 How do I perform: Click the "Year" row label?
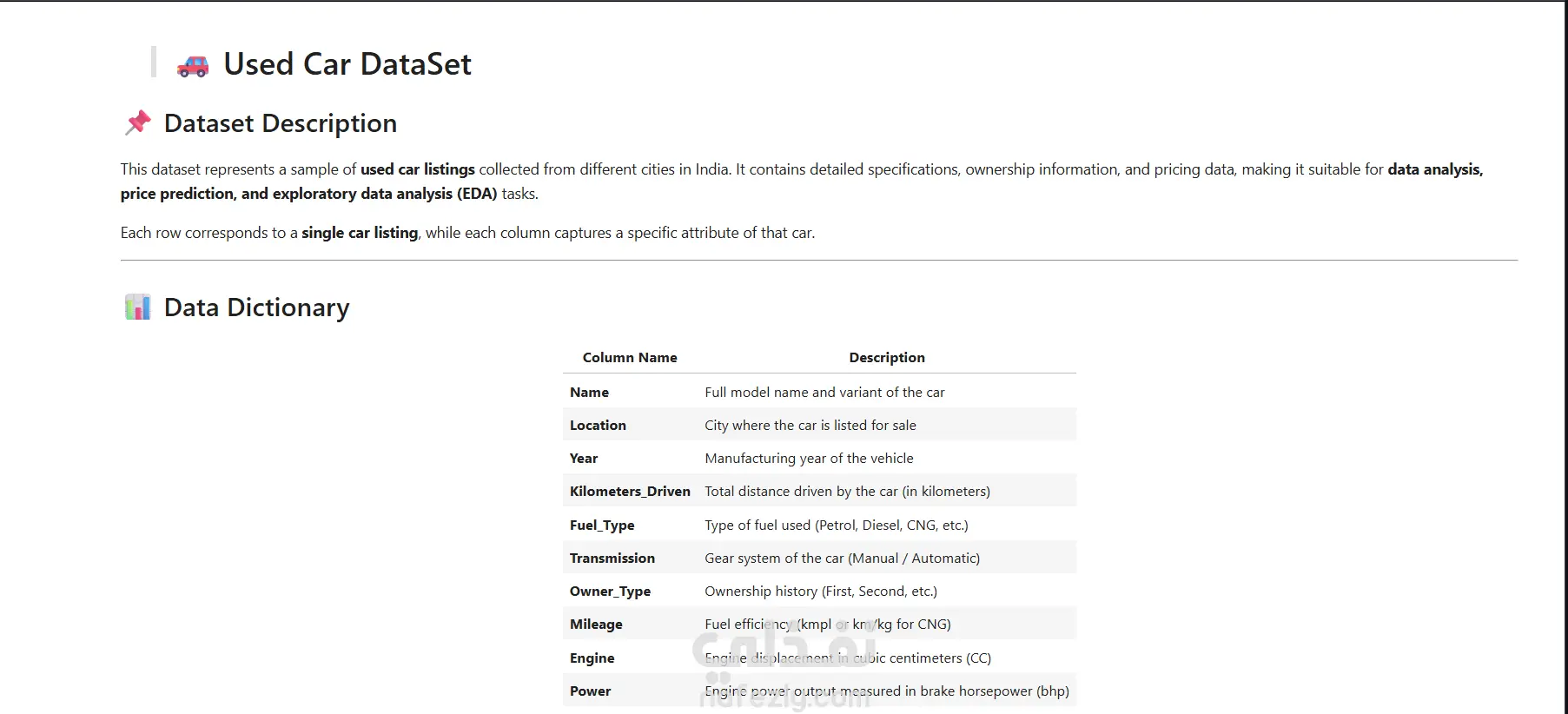[584, 459]
